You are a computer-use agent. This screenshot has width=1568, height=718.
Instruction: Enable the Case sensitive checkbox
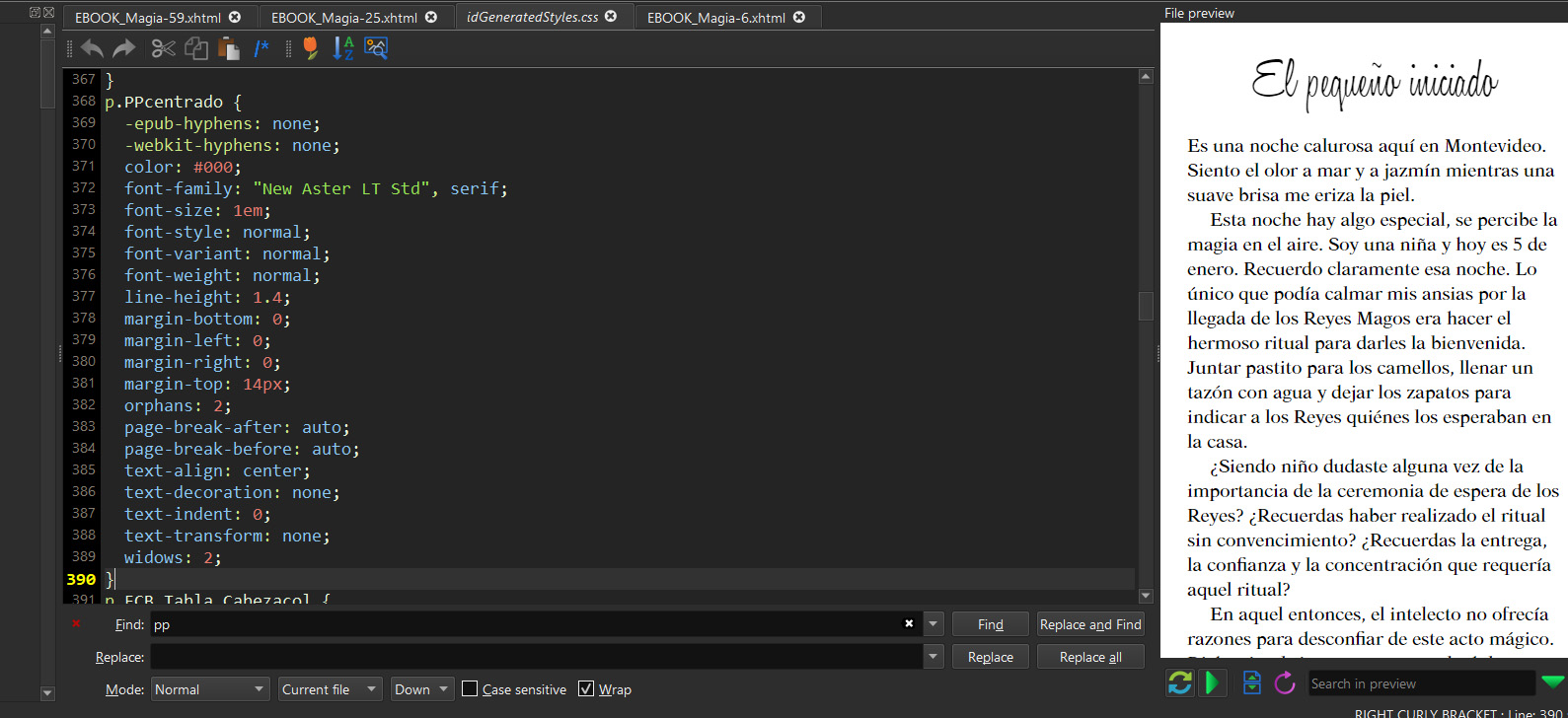tap(470, 688)
